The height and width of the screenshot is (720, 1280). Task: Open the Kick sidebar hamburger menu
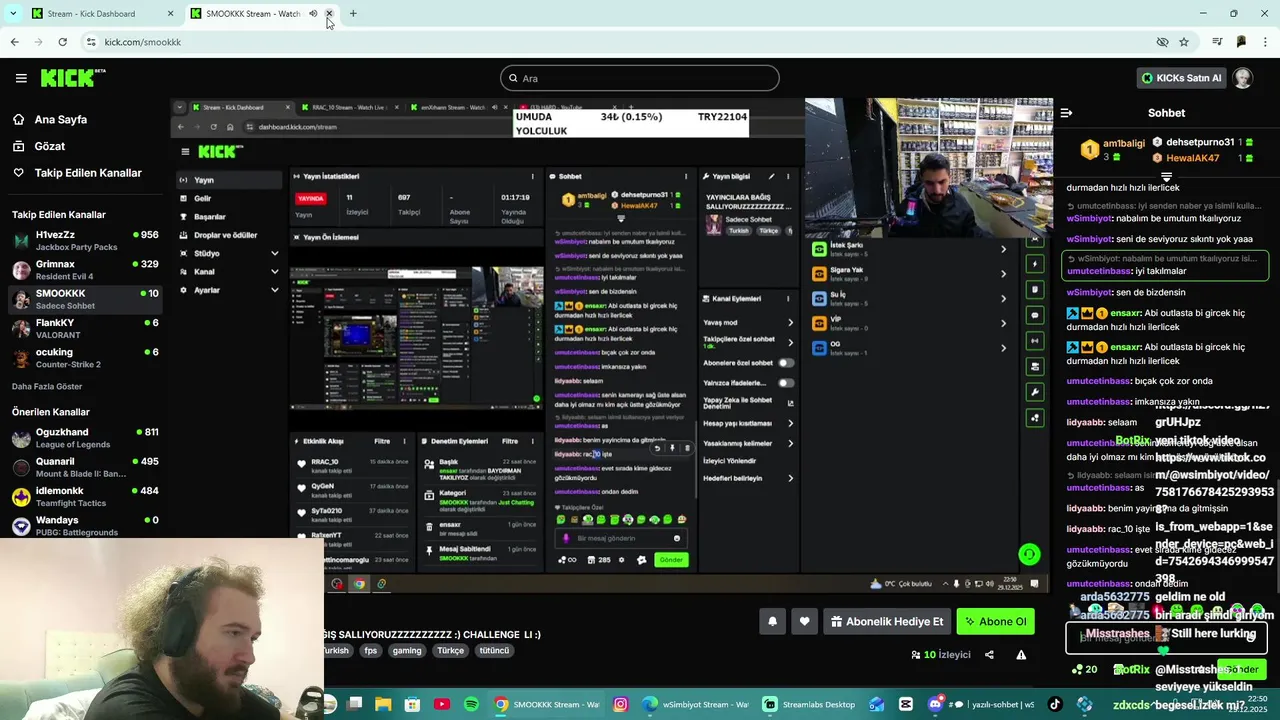point(21,78)
